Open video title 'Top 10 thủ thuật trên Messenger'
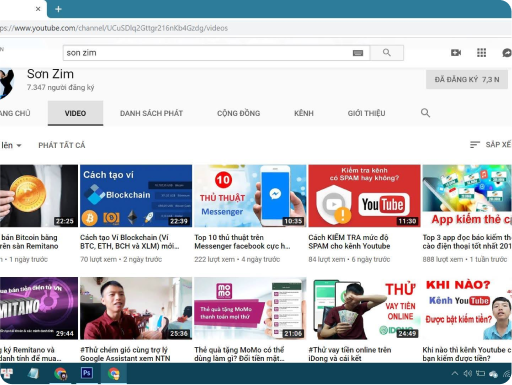 (242, 242)
